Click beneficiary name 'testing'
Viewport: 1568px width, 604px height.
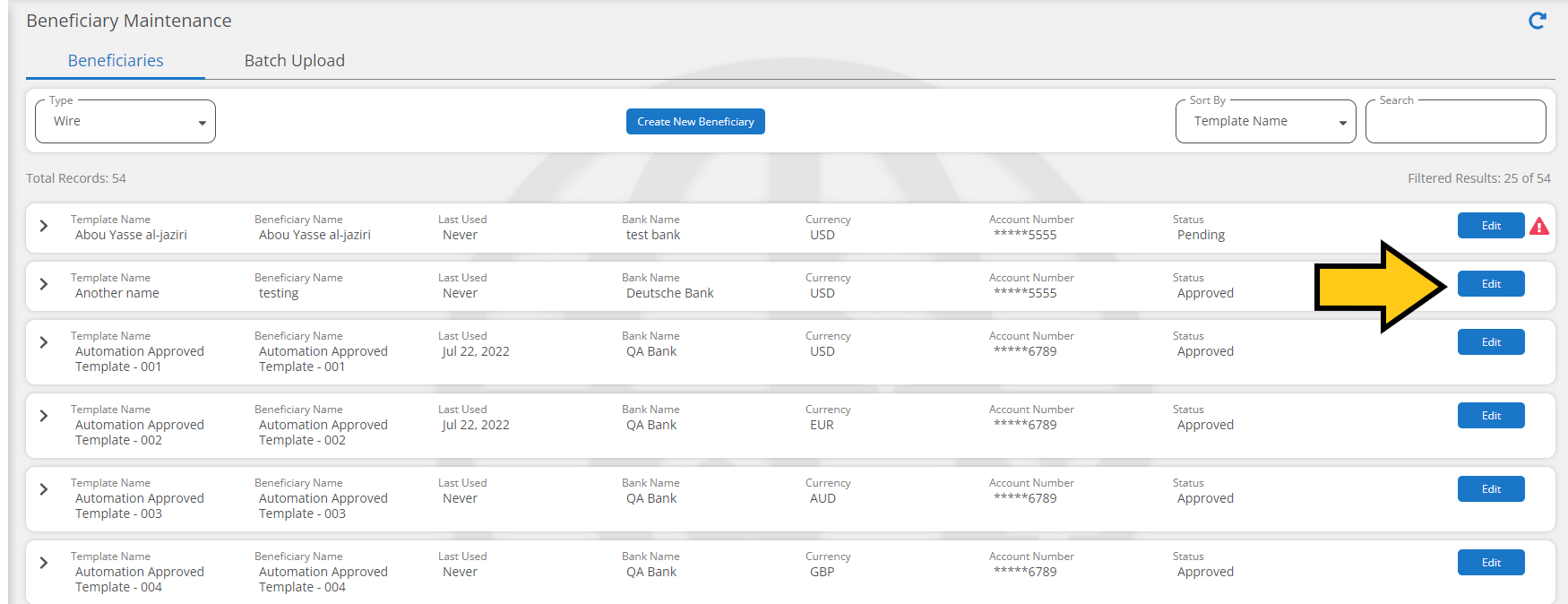click(x=279, y=293)
